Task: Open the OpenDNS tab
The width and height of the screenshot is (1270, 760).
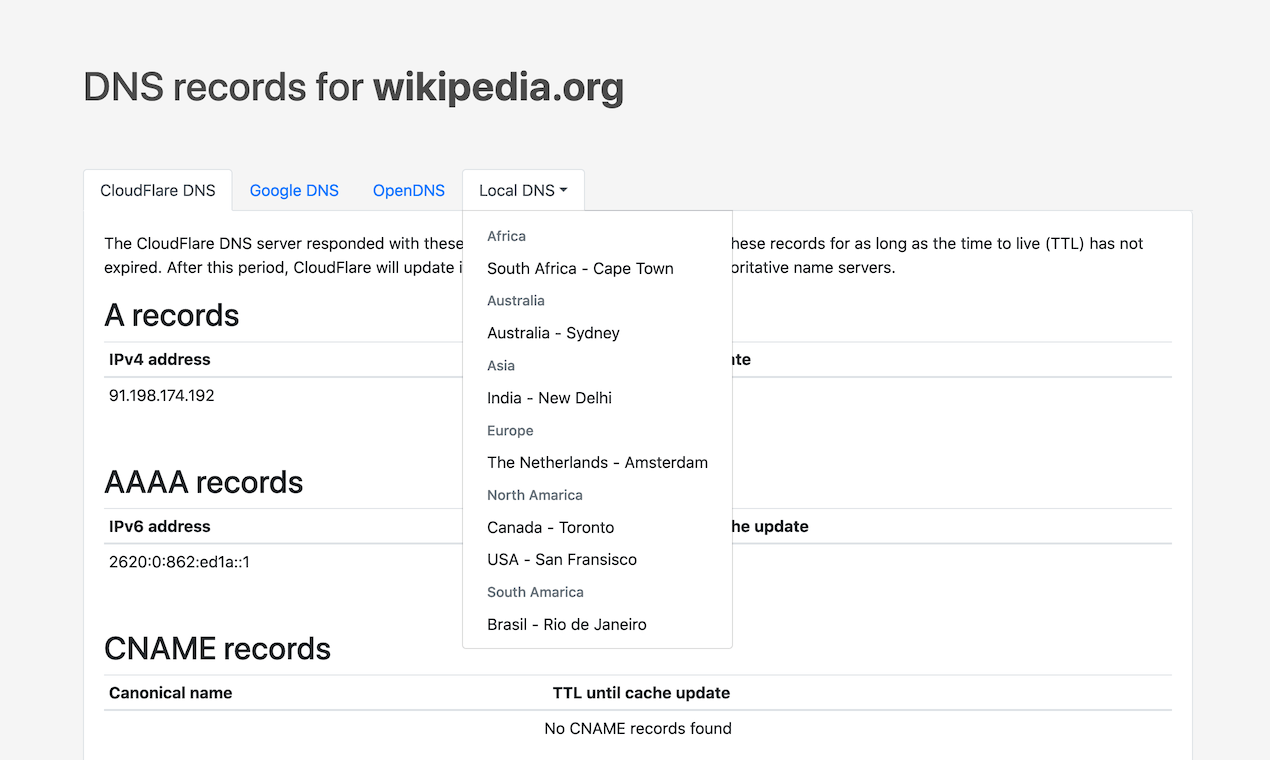Action: pyautogui.click(x=409, y=190)
